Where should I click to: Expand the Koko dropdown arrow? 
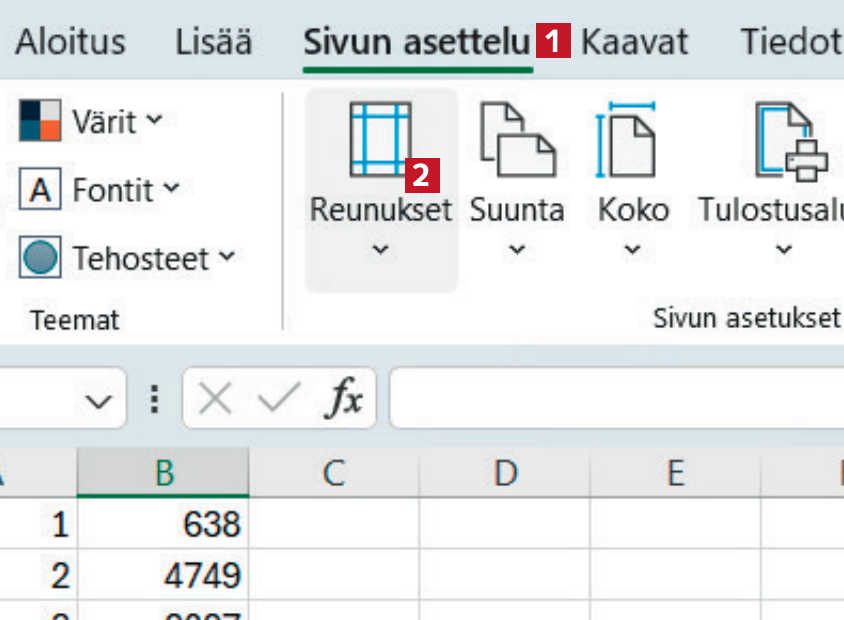[x=632, y=250]
